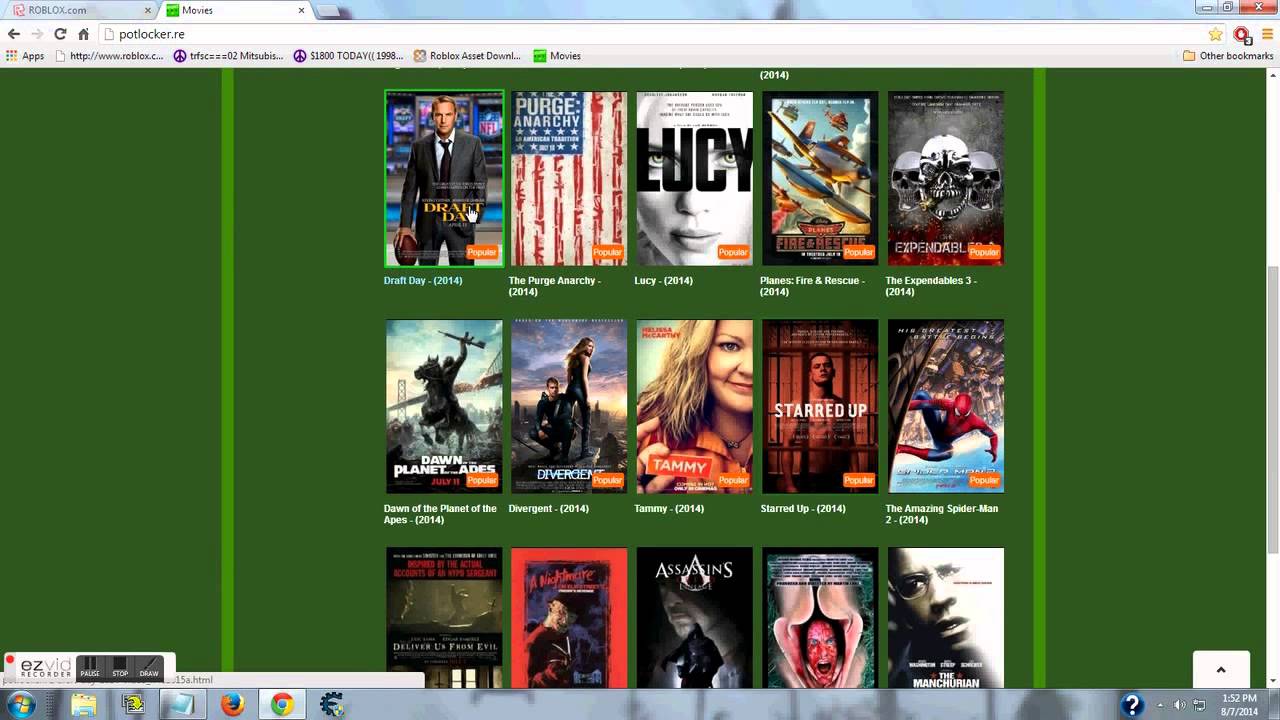Screen dimensions: 1280x720
Task: Open the Apps shortcut in bookmarks bar
Action: coord(26,56)
